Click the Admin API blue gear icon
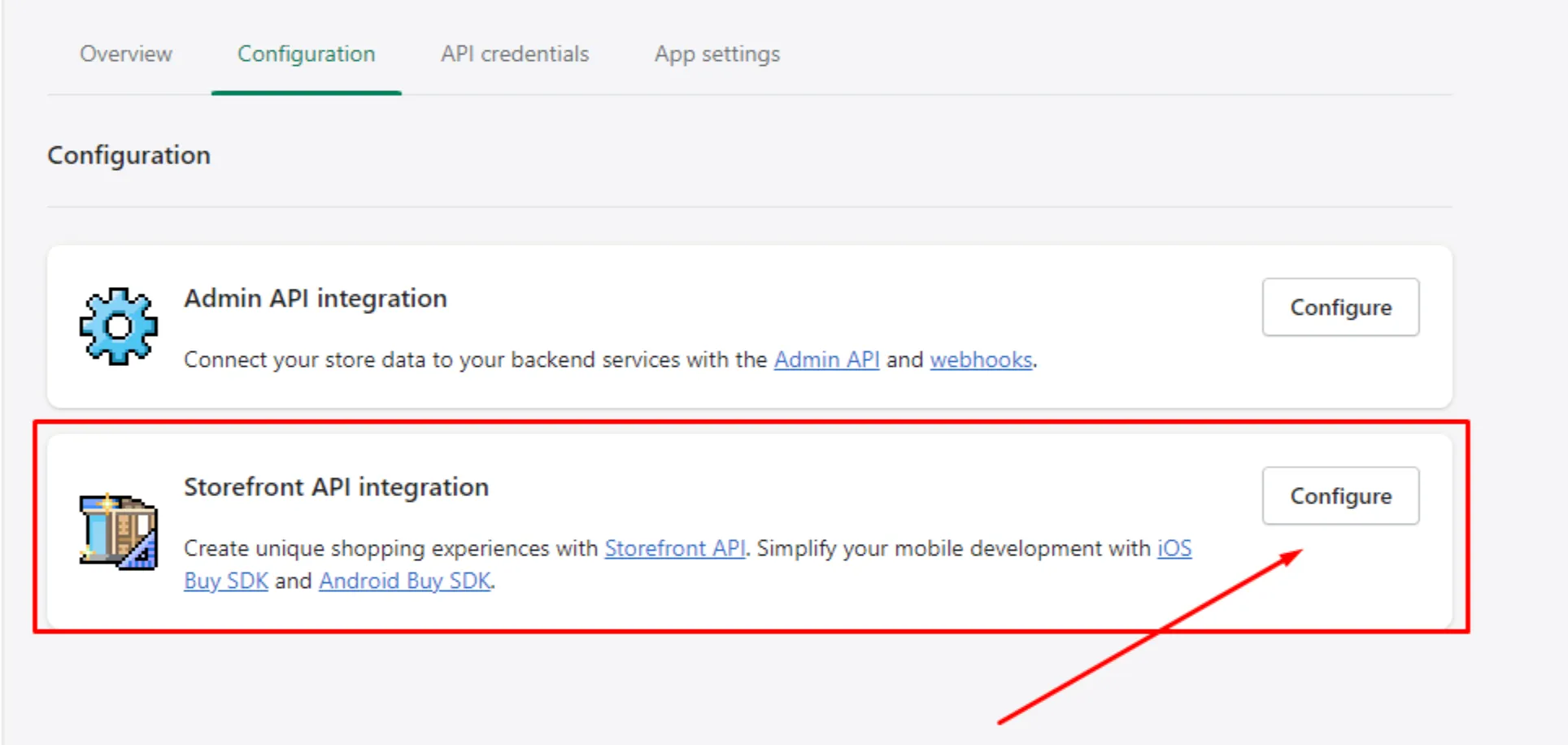 click(x=119, y=326)
